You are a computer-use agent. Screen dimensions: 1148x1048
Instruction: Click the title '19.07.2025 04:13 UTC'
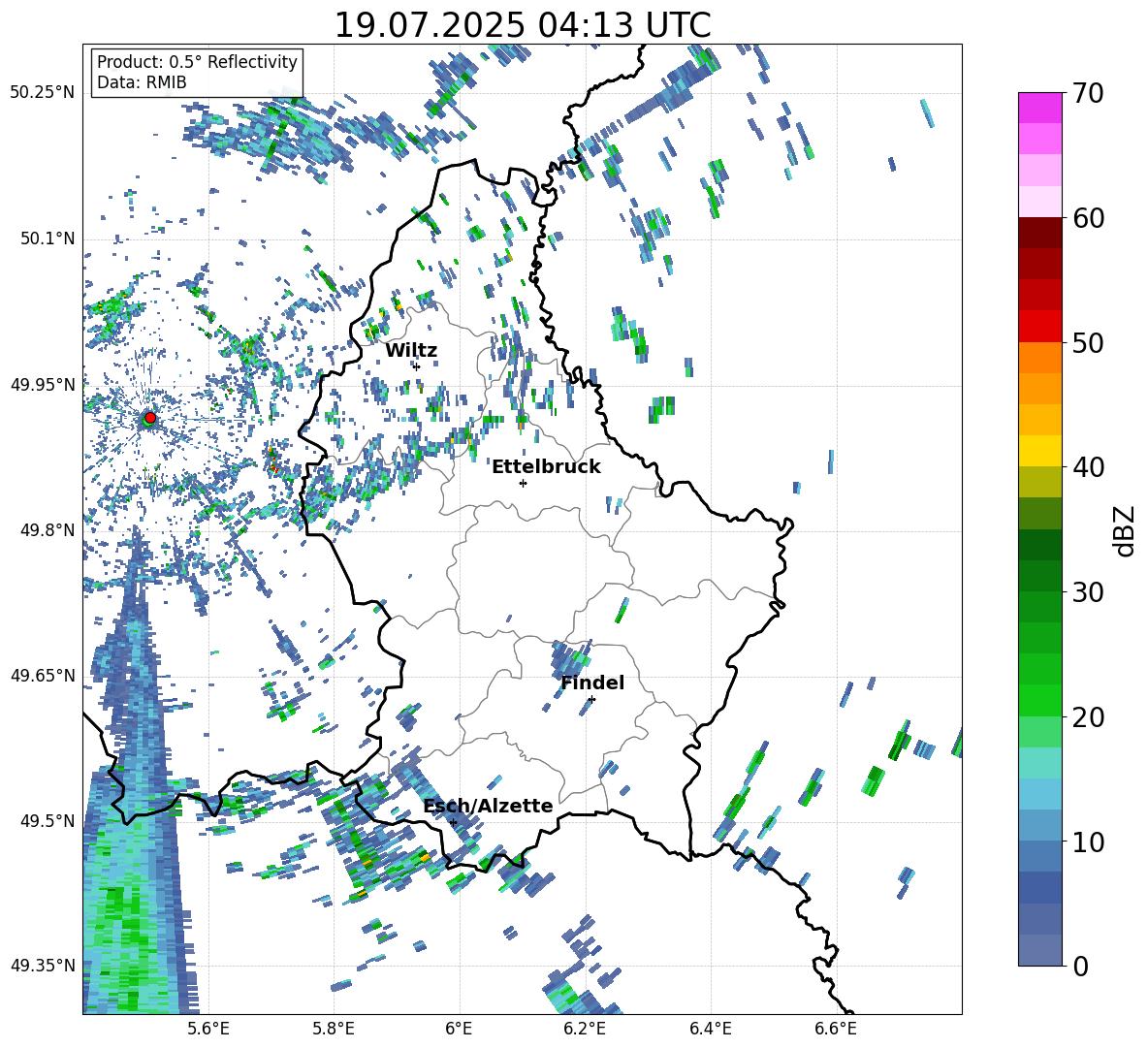[x=522, y=25]
